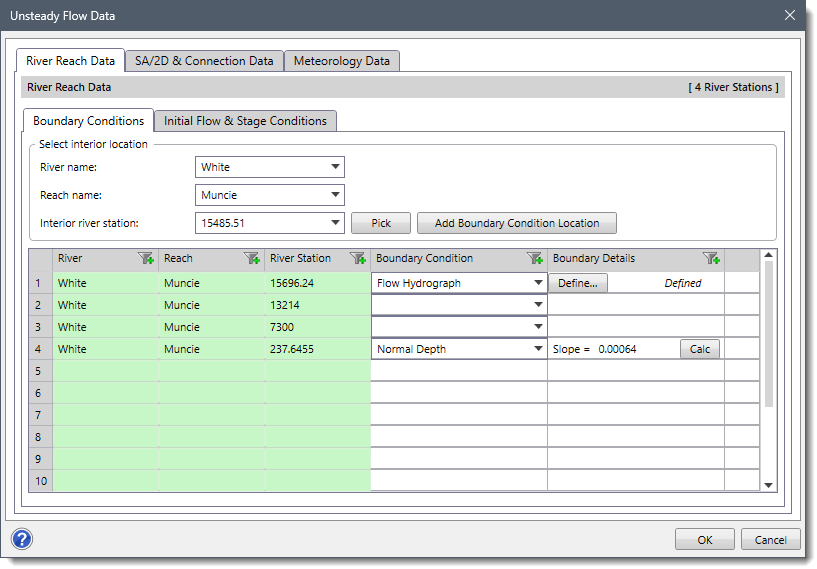Viewport: 817px width, 569px height.
Task: Select row header number 10
Action: pos(41,480)
